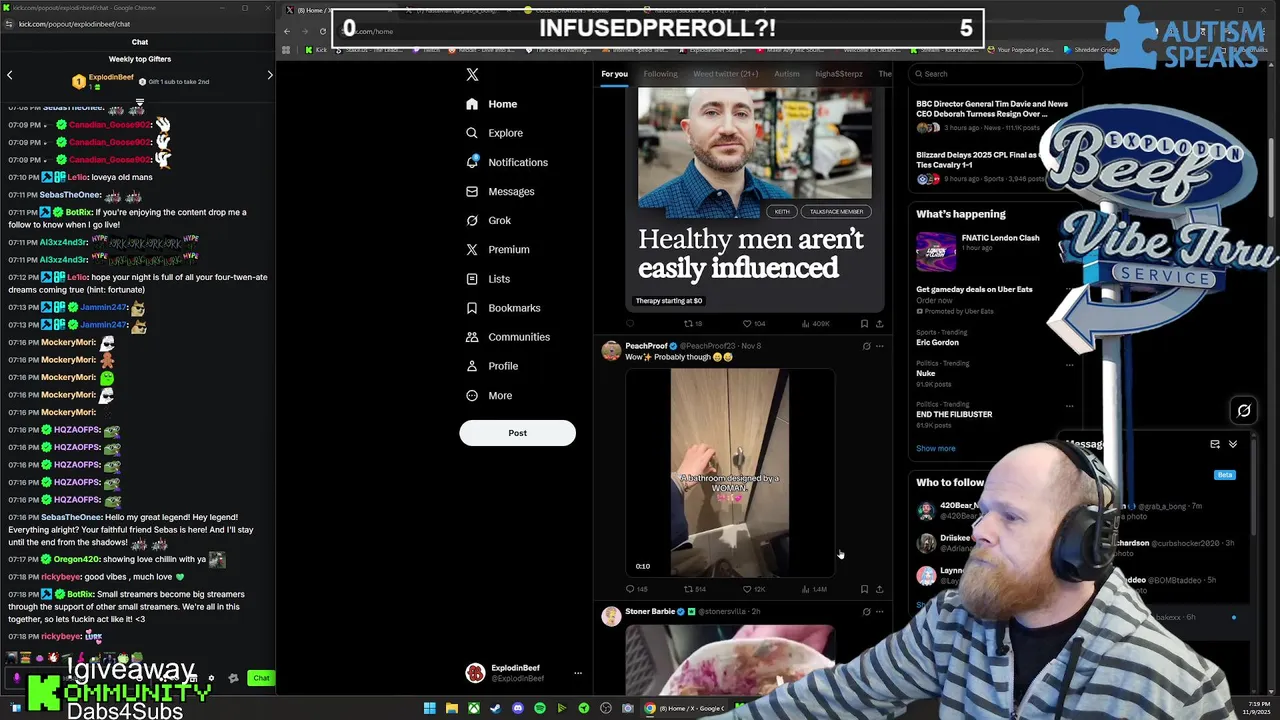
Task: Compose new message in Messages drawer
Action: [1215, 444]
